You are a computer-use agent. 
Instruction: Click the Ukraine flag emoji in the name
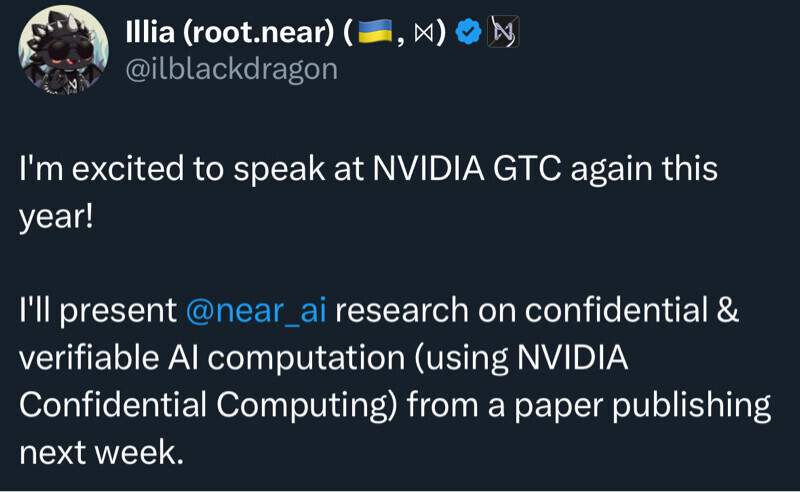(376, 34)
